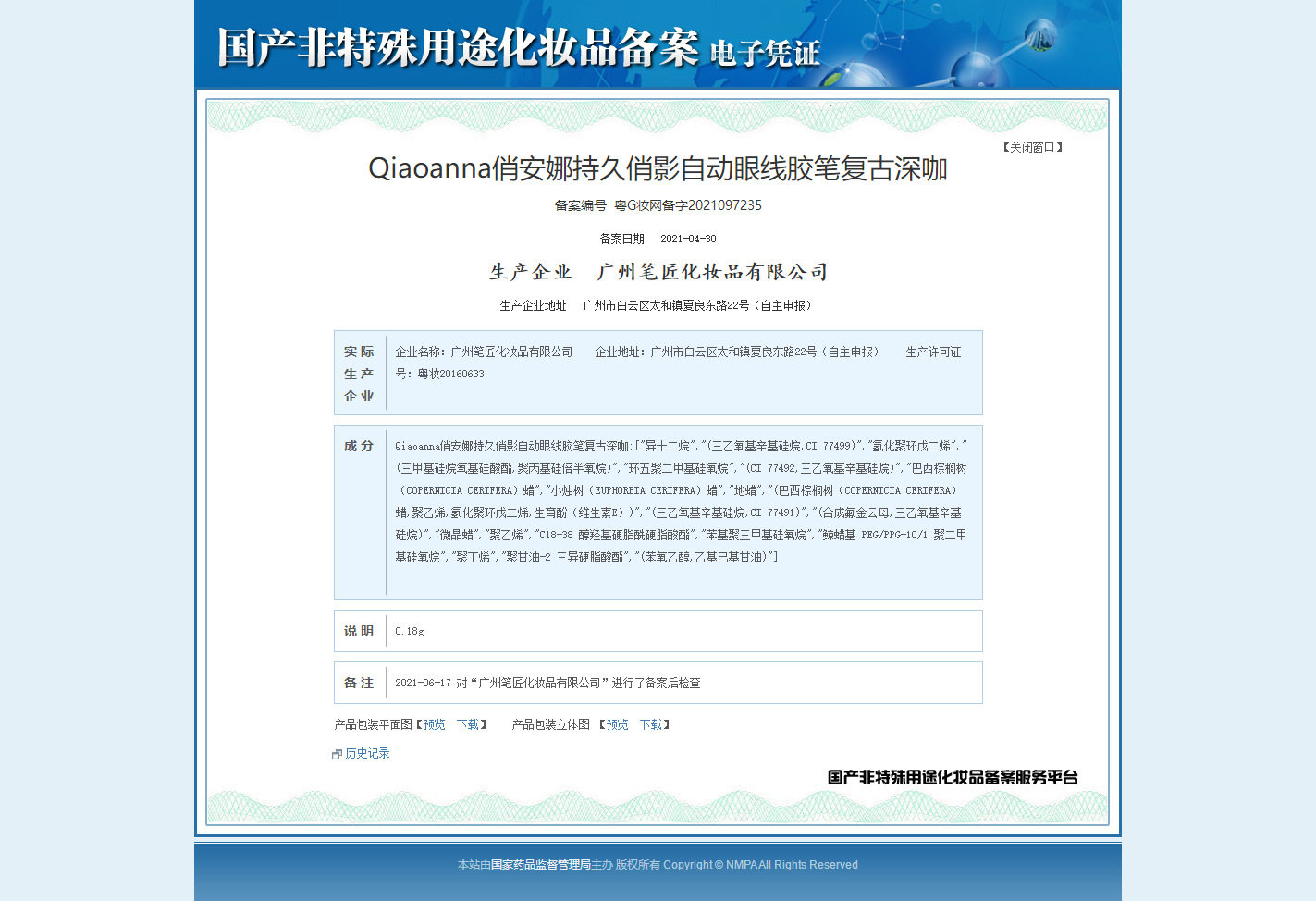The image size is (1316, 901).
Task: Click the 成分 ingredients row label
Action: click(x=359, y=446)
